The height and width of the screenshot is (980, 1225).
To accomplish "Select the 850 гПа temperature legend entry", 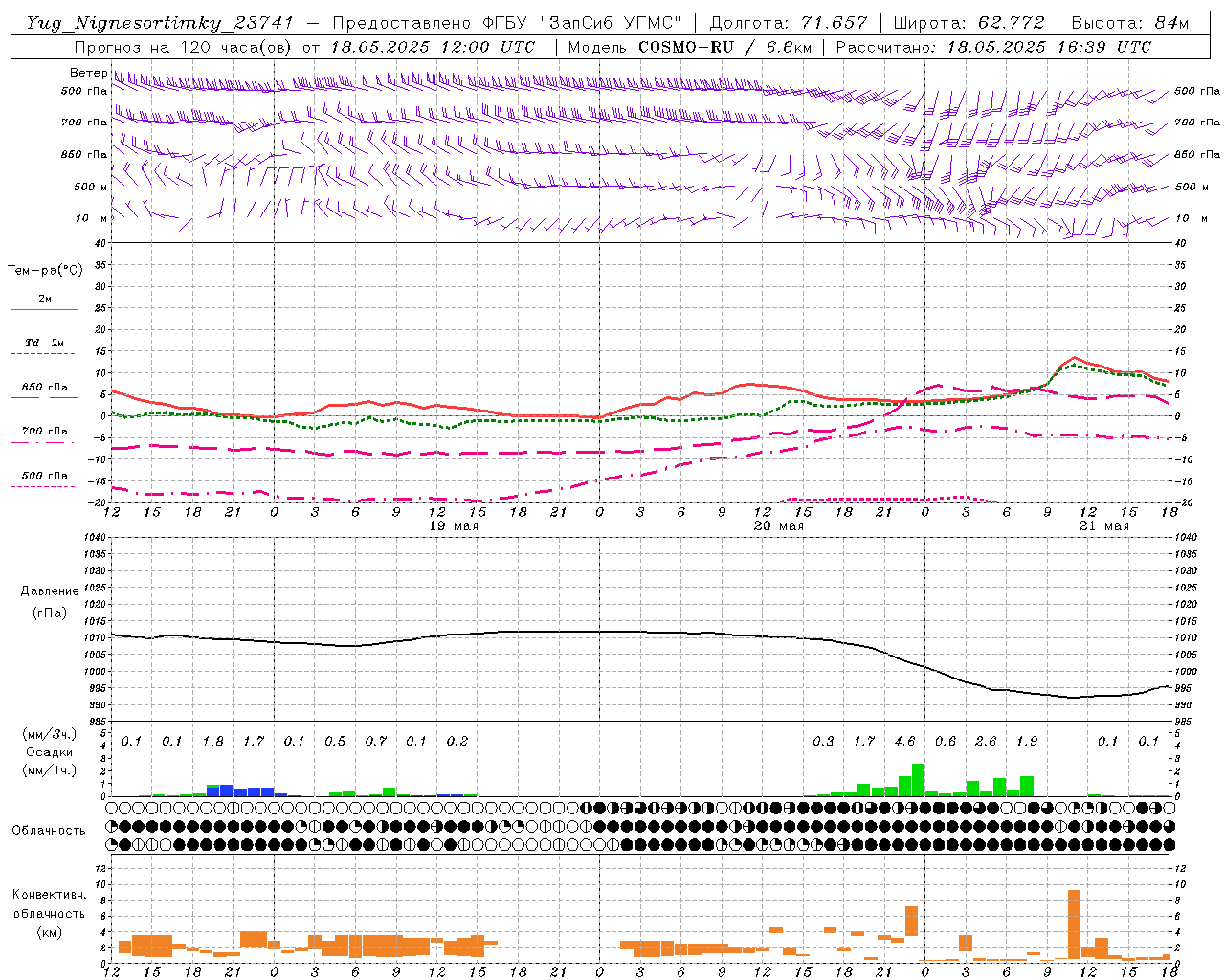I will [45, 387].
